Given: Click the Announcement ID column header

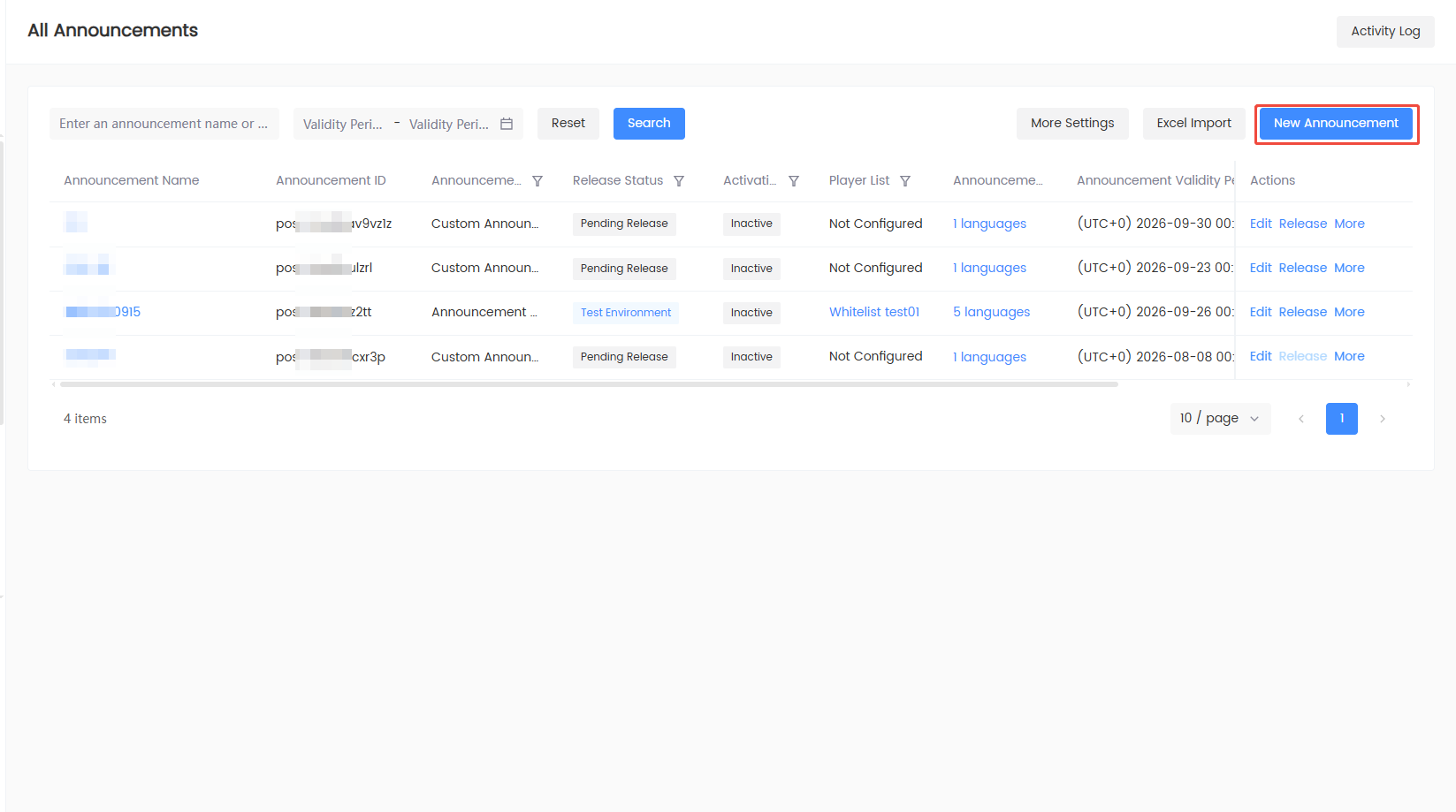Looking at the screenshot, I should tap(331, 180).
